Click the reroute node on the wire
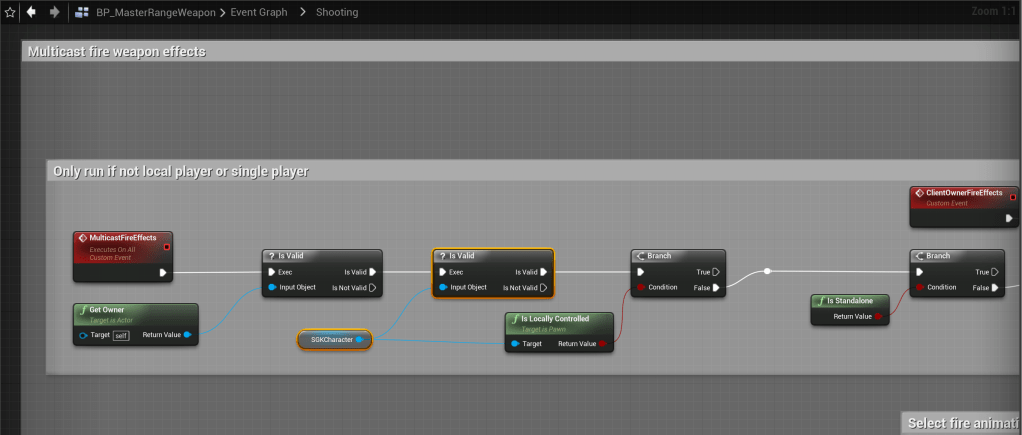Viewport: 1022px width, 435px height. click(766, 271)
